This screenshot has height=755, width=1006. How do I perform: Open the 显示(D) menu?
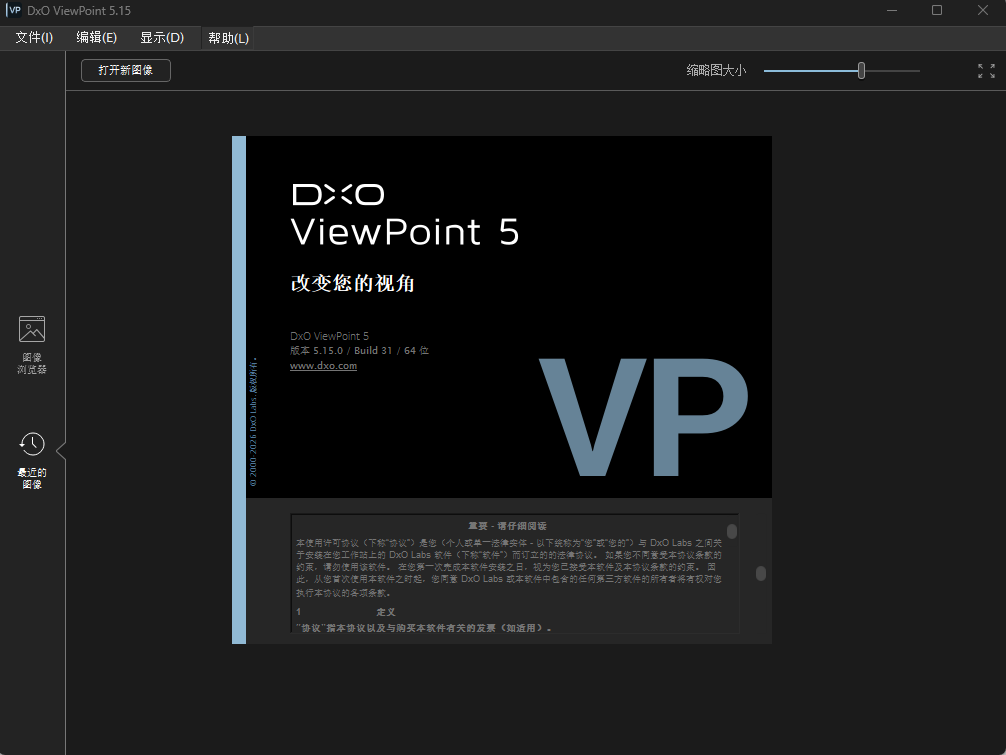pyautogui.click(x=162, y=38)
